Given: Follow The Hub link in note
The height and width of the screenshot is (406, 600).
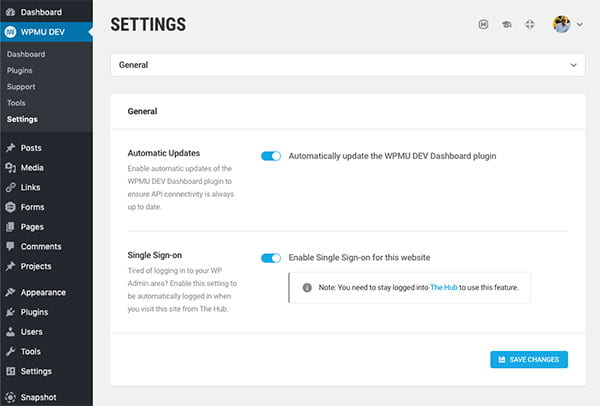Looking at the screenshot, I should [x=442, y=287].
